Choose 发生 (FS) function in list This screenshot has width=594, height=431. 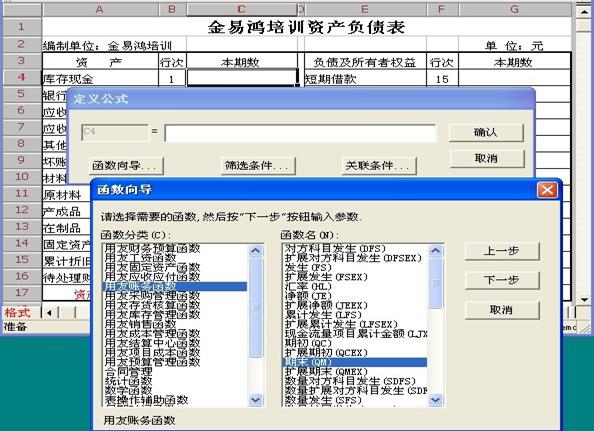(x=308, y=267)
